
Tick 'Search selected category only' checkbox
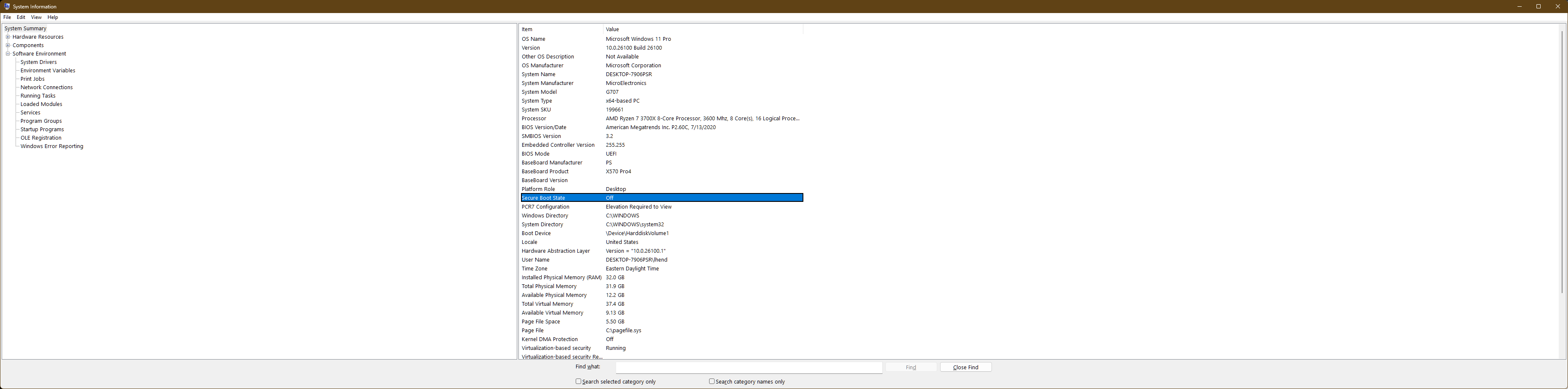578,382
